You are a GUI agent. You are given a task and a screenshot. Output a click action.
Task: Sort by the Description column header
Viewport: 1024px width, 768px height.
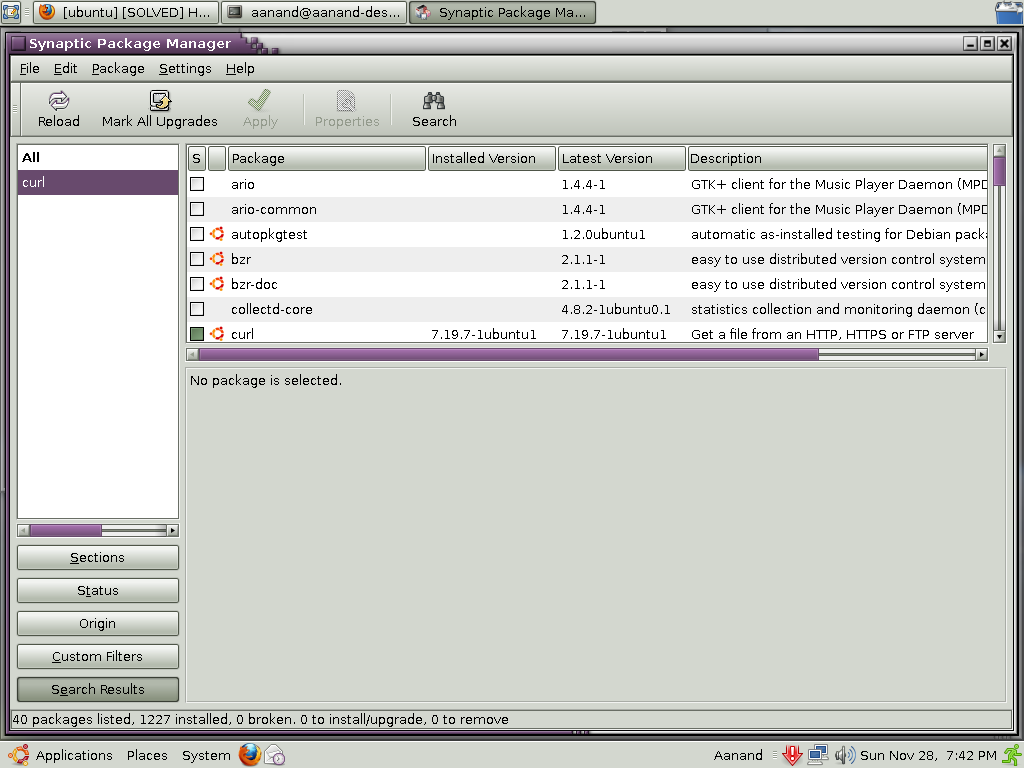click(x=837, y=158)
